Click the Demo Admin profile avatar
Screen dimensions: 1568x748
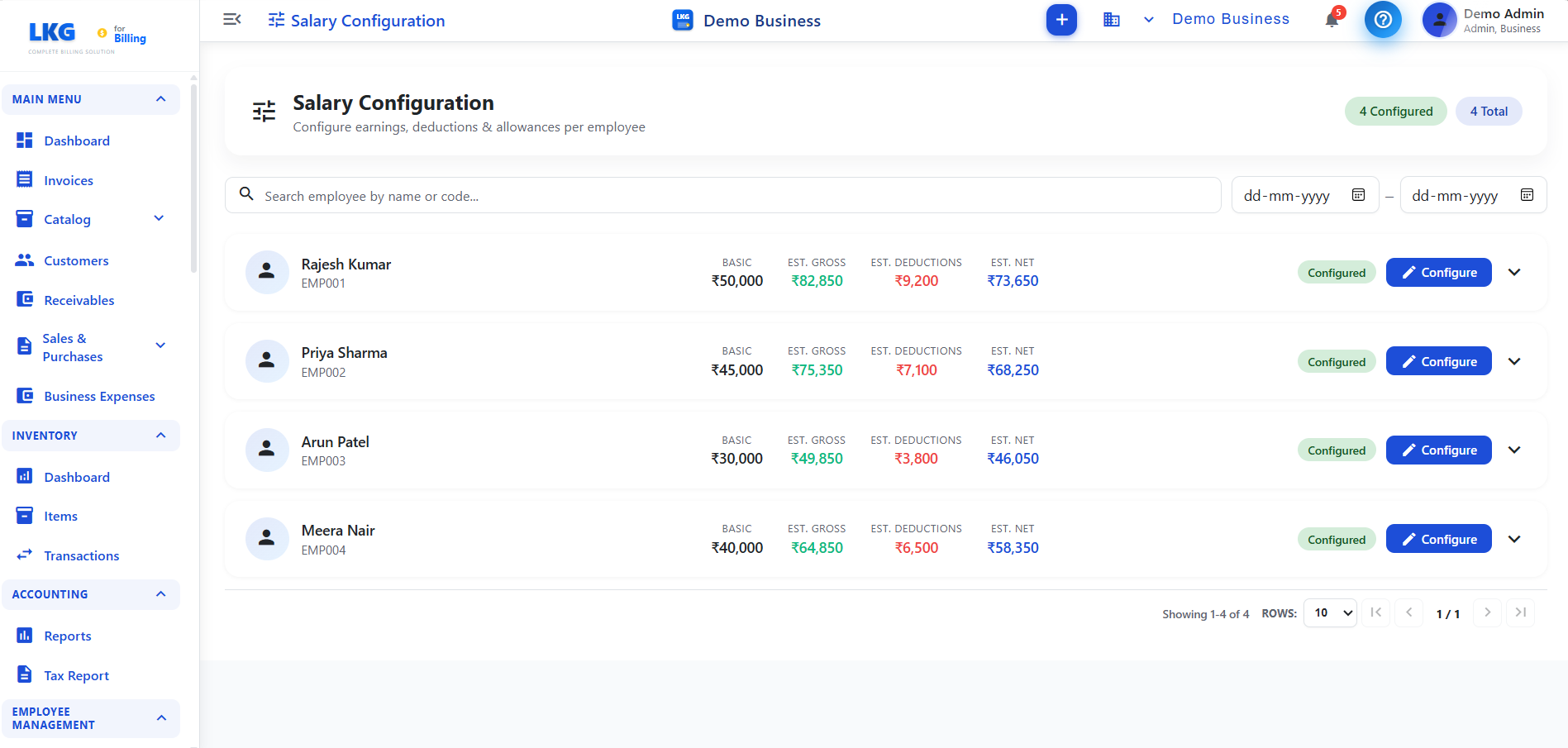[x=1439, y=20]
